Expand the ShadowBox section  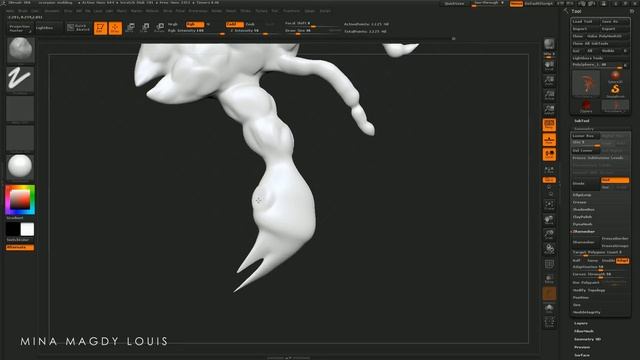[x=584, y=210]
